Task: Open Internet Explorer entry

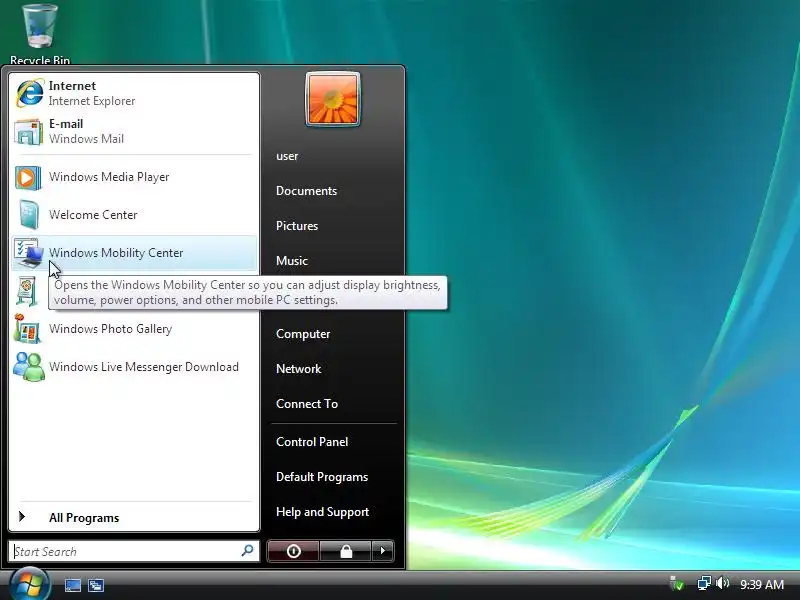Action: 134,93
